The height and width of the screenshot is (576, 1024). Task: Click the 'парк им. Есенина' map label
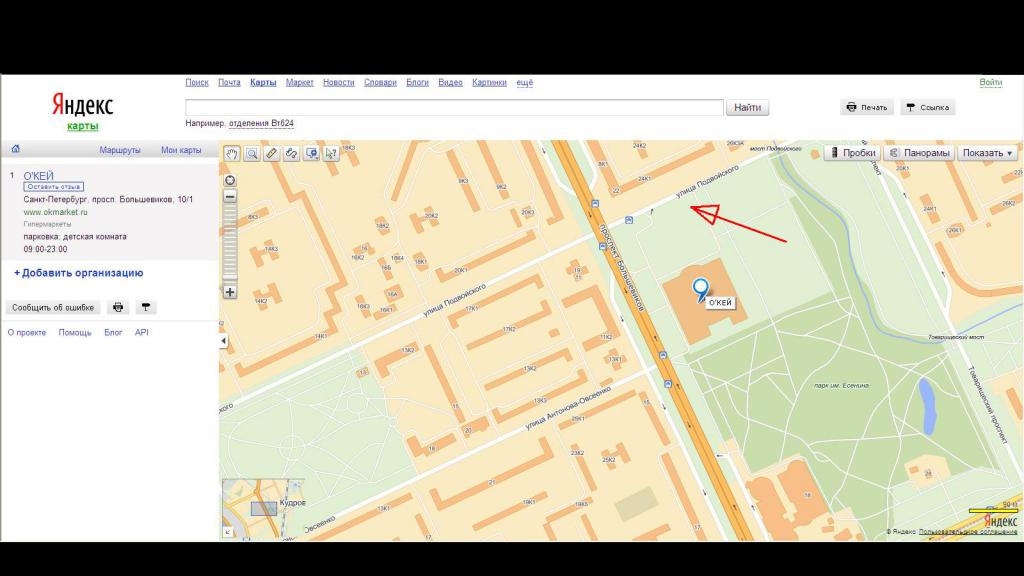pos(842,385)
